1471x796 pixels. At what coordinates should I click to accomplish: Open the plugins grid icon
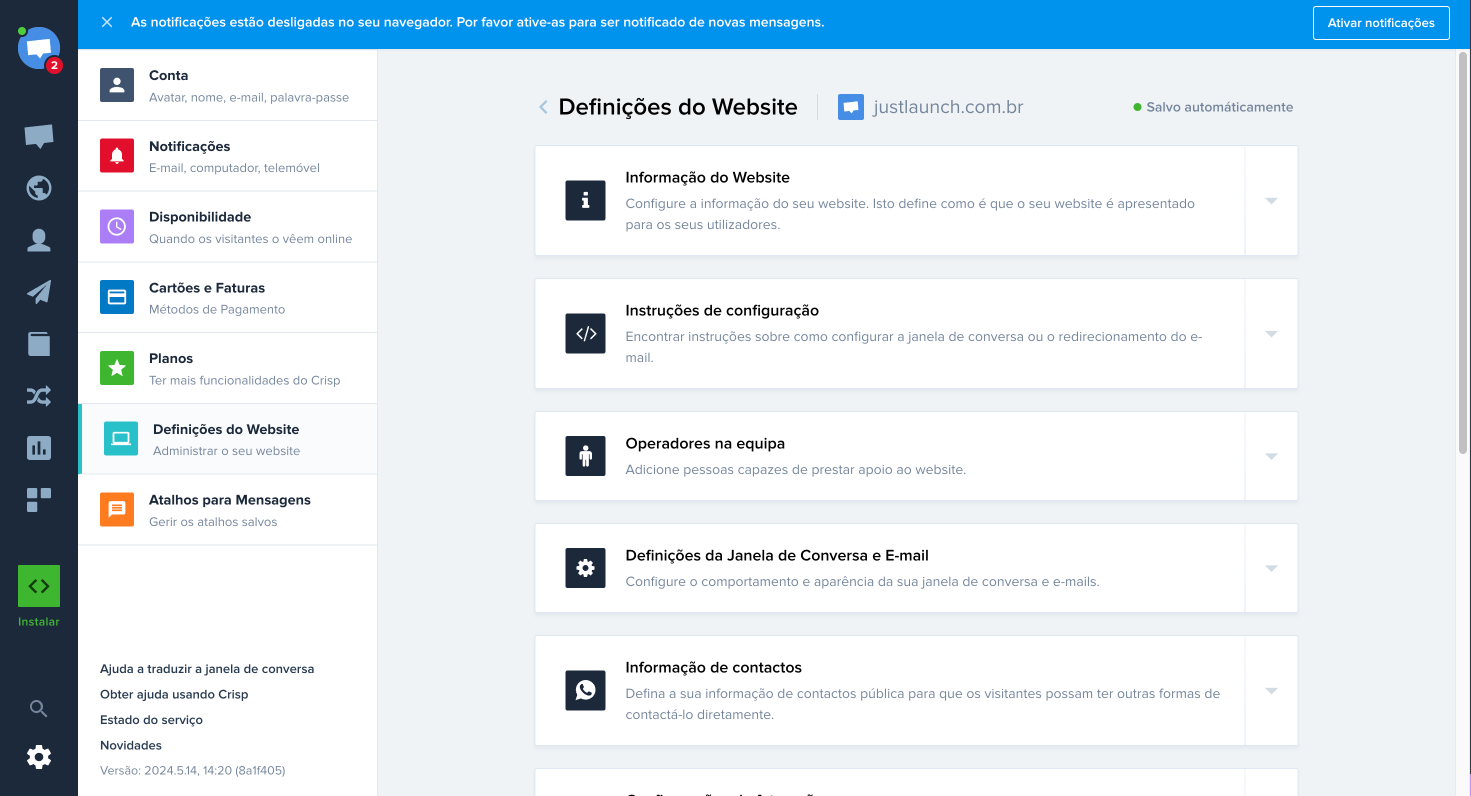(39, 500)
